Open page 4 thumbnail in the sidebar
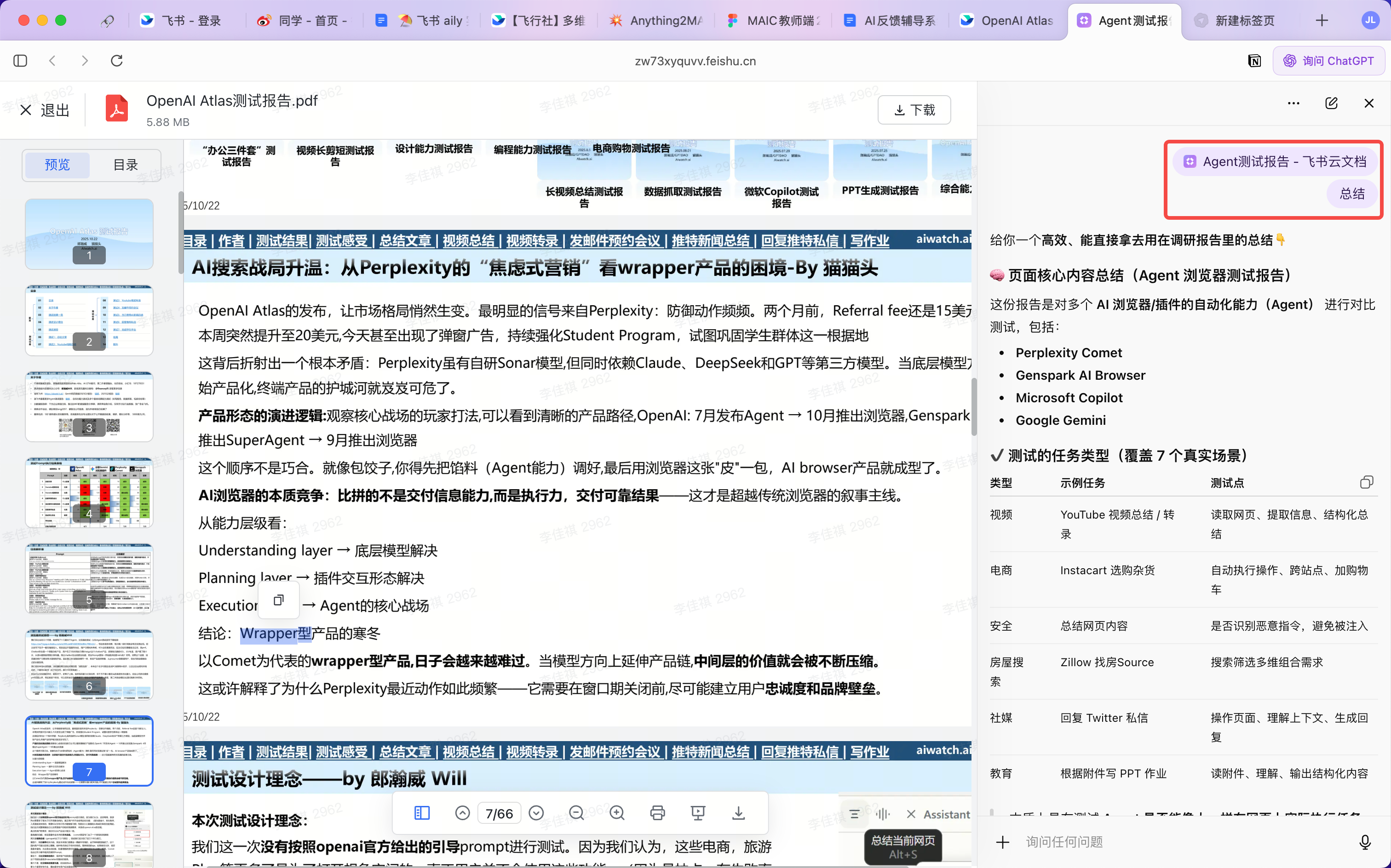This screenshot has width=1391, height=868. (x=89, y=492)
